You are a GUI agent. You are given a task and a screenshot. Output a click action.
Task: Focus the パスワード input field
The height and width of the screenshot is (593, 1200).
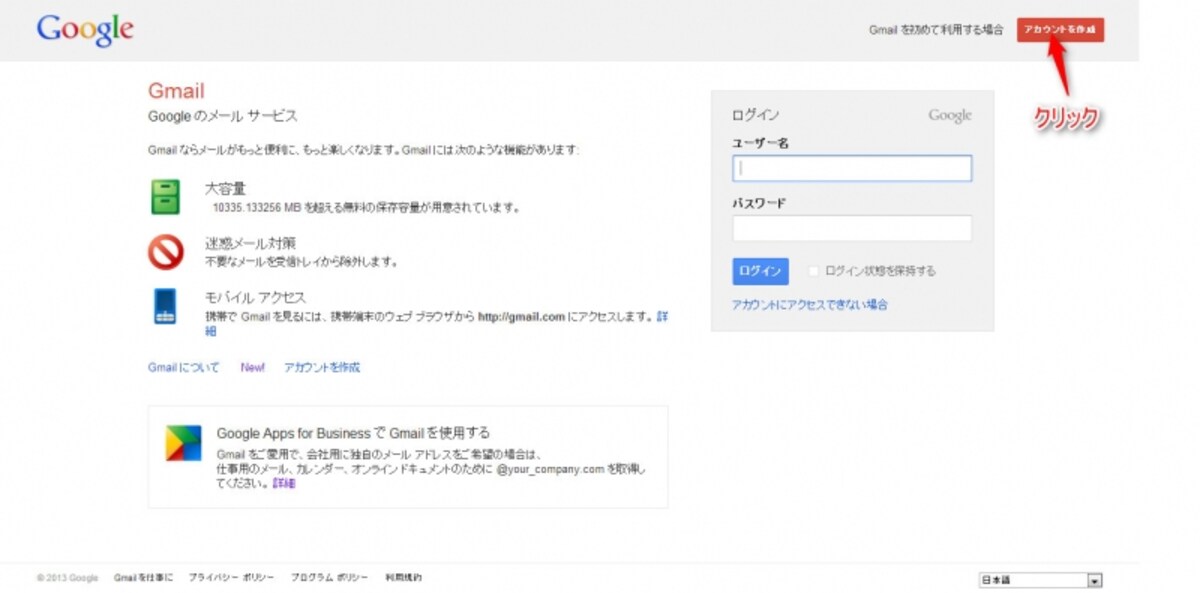[x=852, y=228]
